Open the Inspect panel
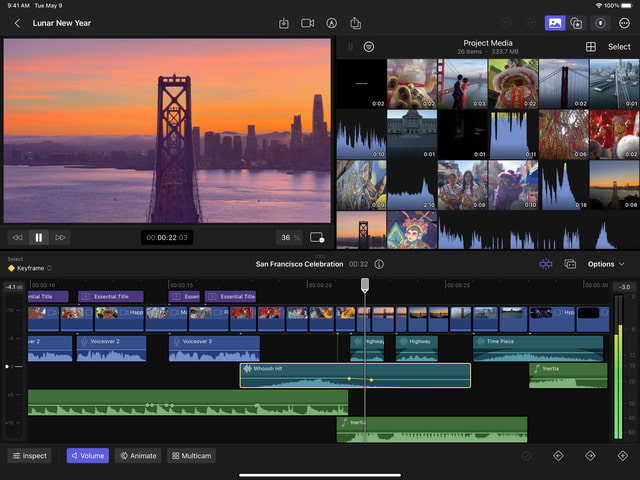The image size is (640, 480). click(x=29, y=456)
